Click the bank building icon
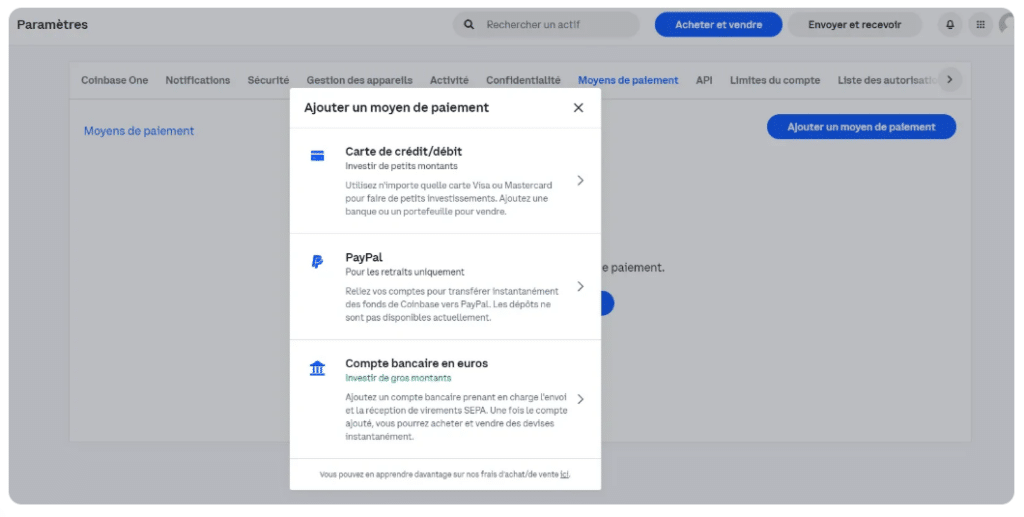 (317, 368)
